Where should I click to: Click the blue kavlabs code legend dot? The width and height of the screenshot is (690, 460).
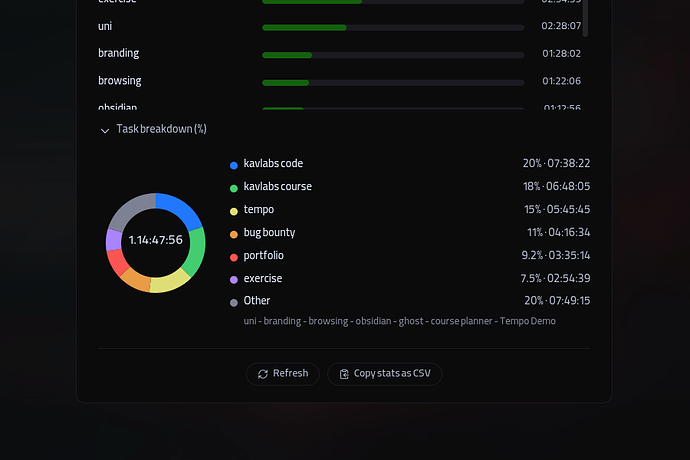pos(234,165)
